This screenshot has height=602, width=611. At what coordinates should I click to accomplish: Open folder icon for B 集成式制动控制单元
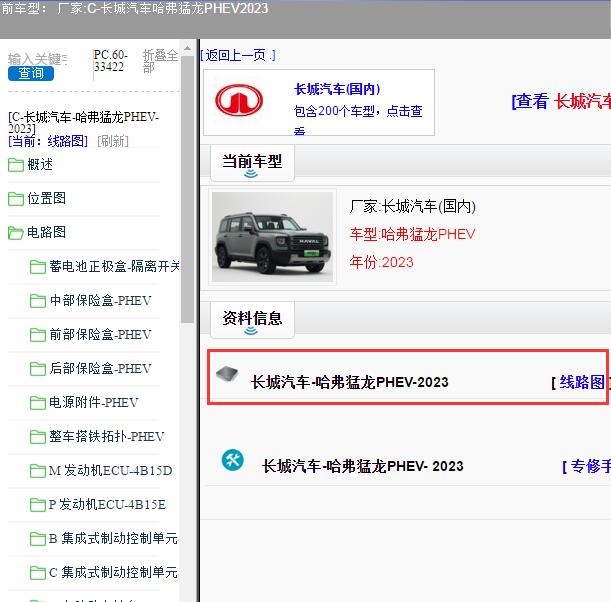click(38, 539)
